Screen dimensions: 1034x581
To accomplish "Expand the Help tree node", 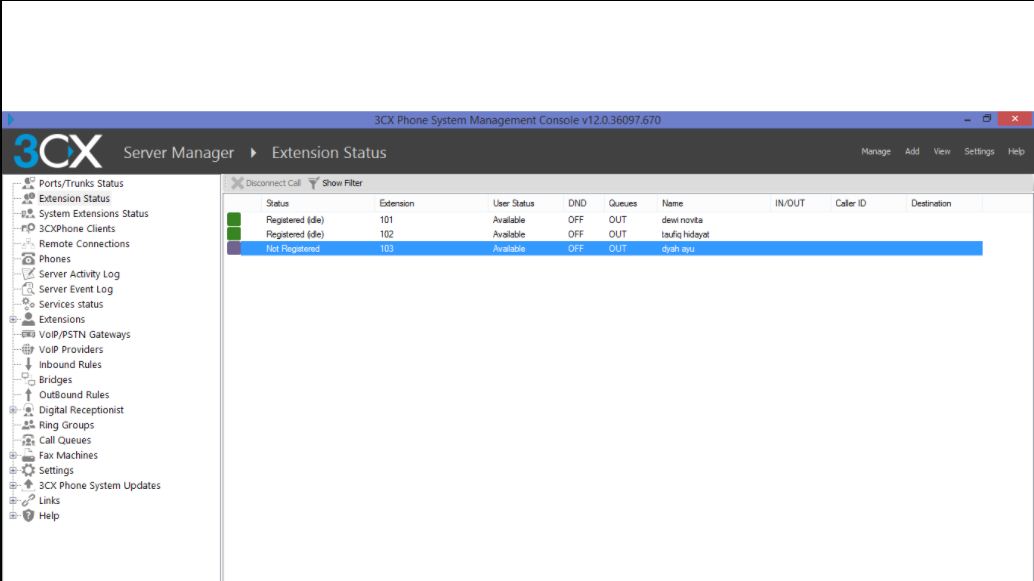I will tap(13, 516).
